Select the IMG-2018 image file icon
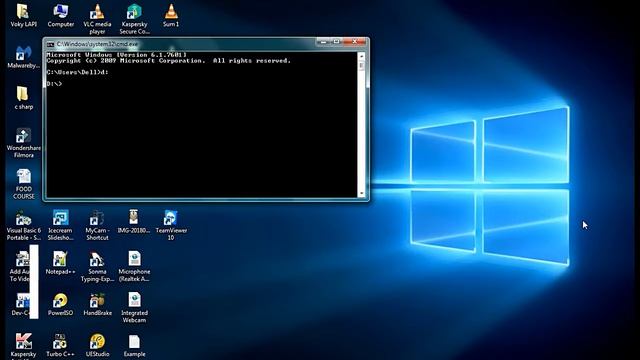 tap(134, 222)
